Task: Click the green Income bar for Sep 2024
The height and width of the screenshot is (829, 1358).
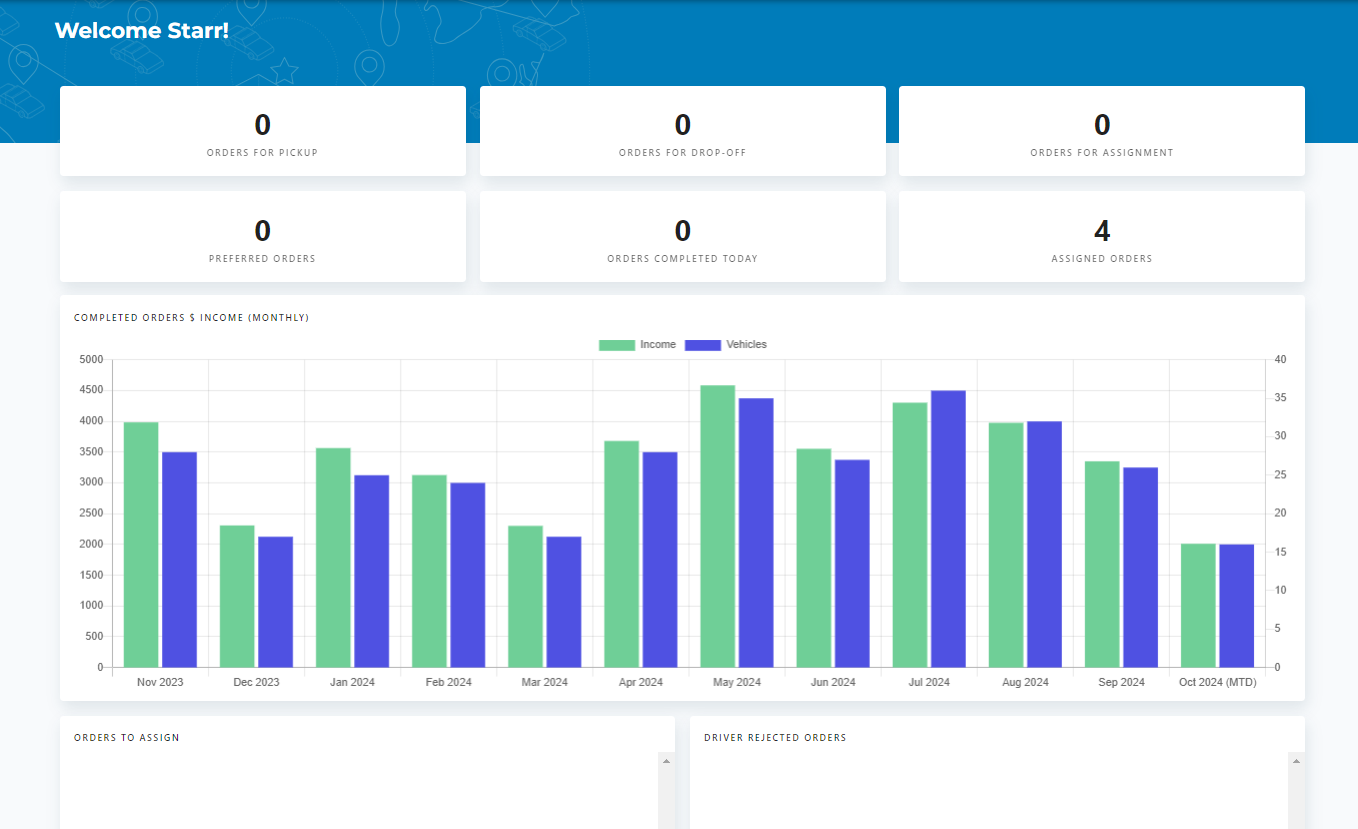Action: [1102, 564]
